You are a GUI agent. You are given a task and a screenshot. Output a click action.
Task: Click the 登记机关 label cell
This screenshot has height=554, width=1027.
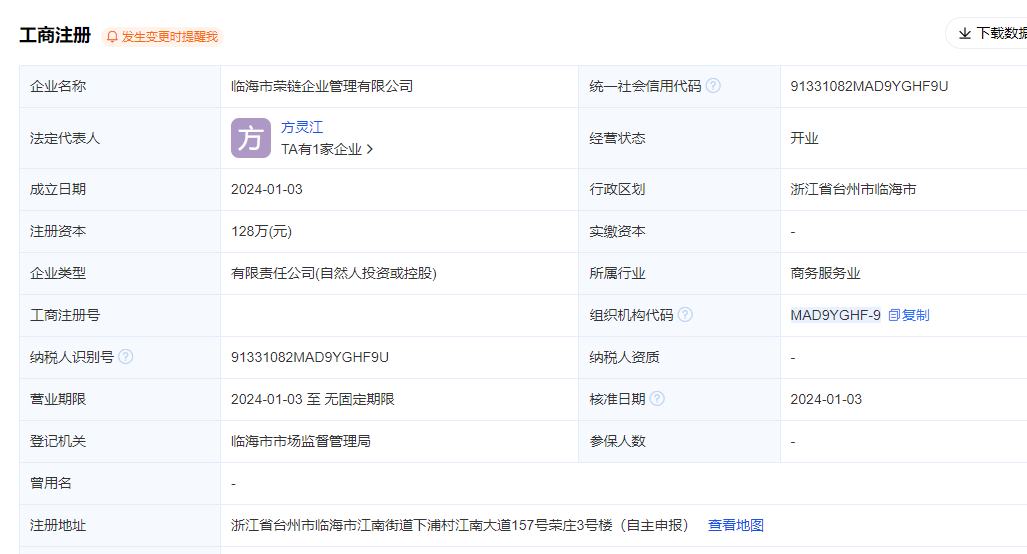click(x=120, y=441)
